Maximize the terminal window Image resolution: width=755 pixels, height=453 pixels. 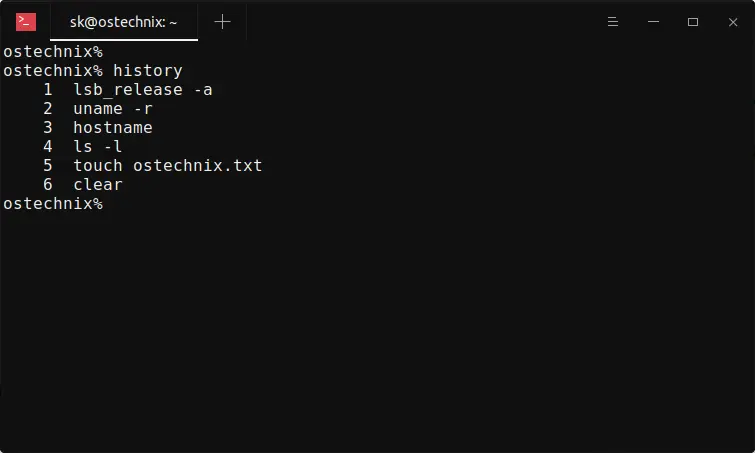click(x=693, y=22)
